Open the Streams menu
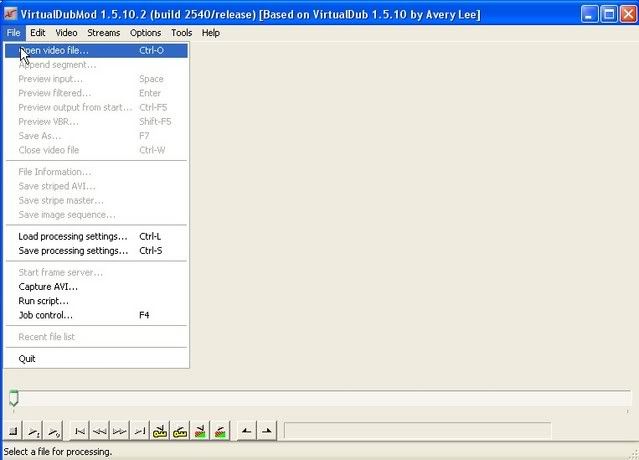Image resolution: width=639 pixels, height=460 pixels. tap(104, 33)
